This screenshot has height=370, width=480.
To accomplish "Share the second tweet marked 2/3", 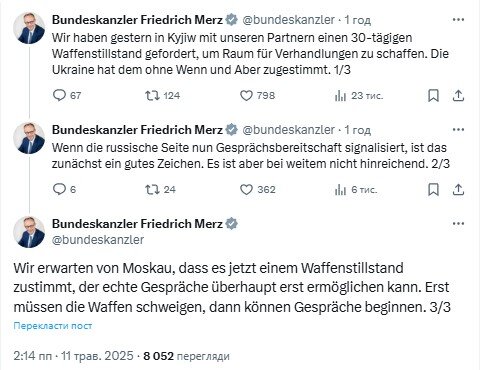I will coord(458,190).
